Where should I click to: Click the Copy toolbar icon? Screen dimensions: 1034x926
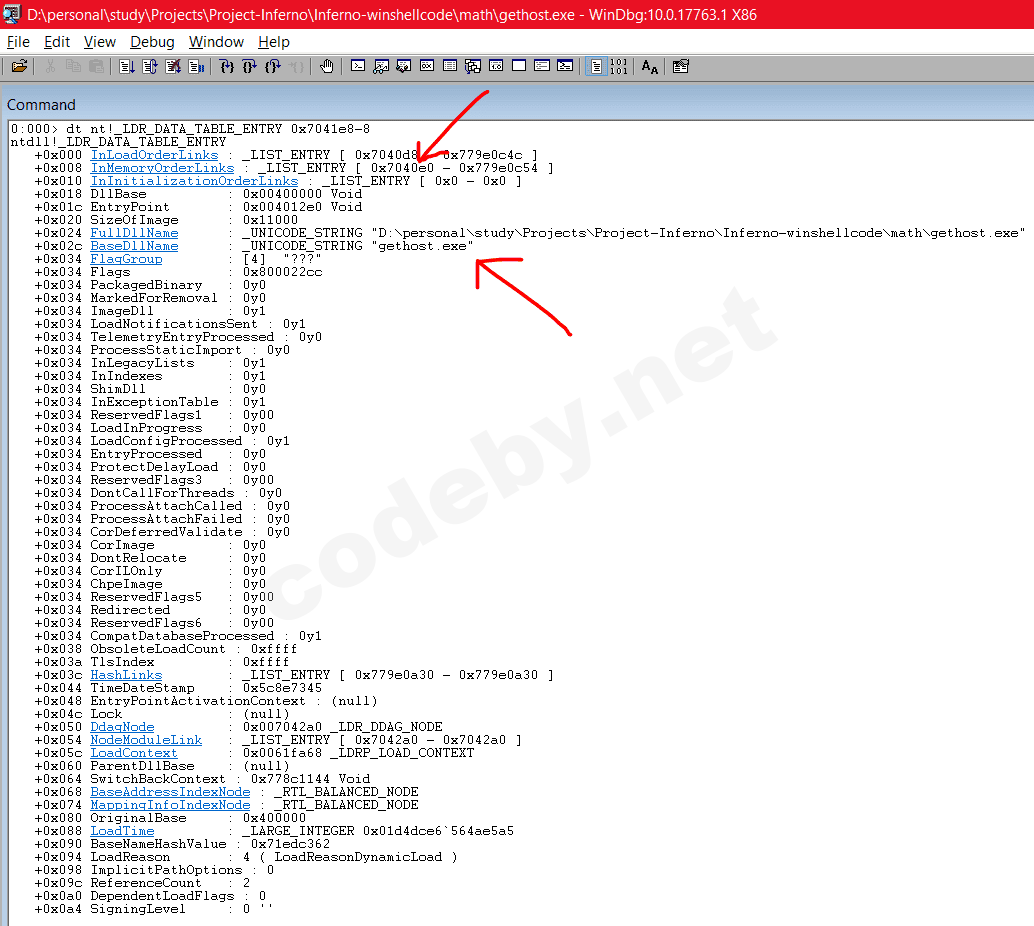[x=73, y=67]
